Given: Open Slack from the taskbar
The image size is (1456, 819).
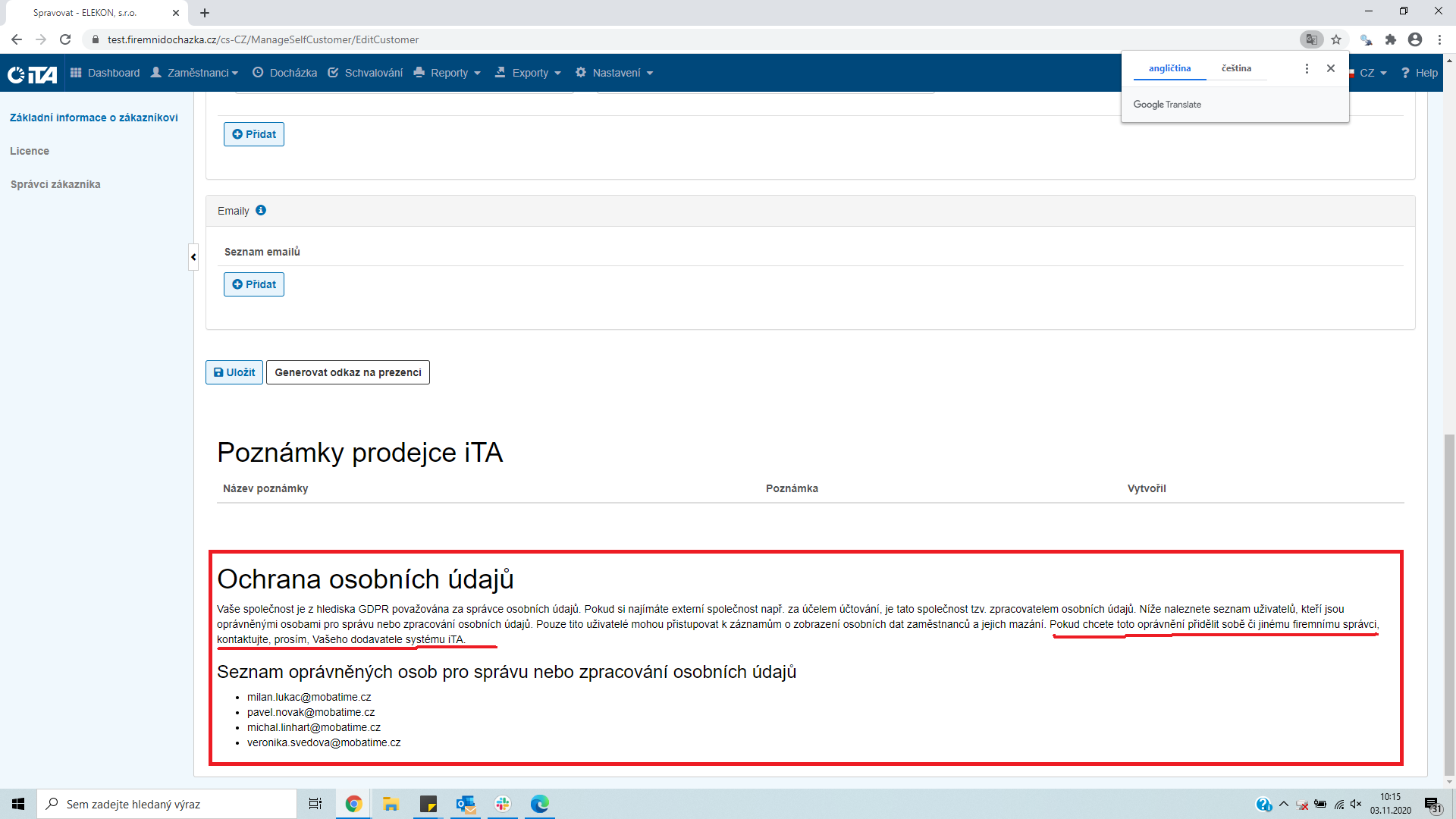Looking at the screenshot, I should click(502, 804).
